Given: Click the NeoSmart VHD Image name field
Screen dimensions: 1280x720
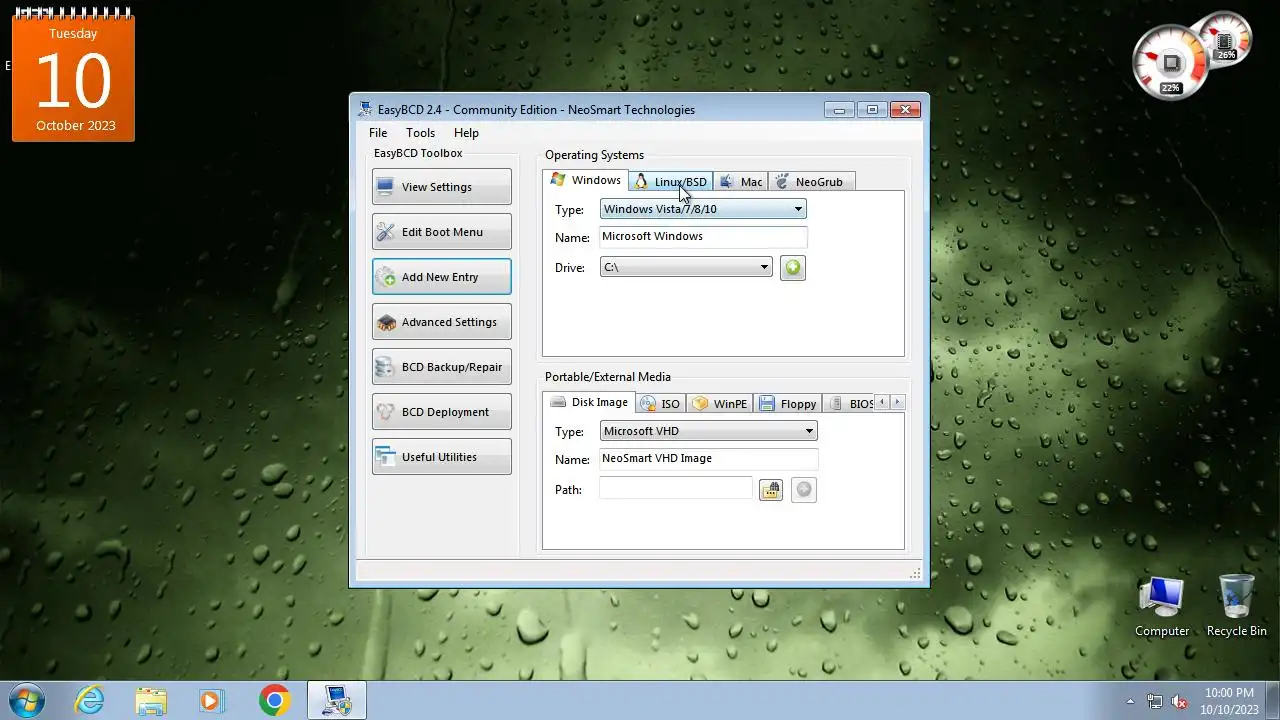Looking at the screenshot, I should [x=708, y=459].
